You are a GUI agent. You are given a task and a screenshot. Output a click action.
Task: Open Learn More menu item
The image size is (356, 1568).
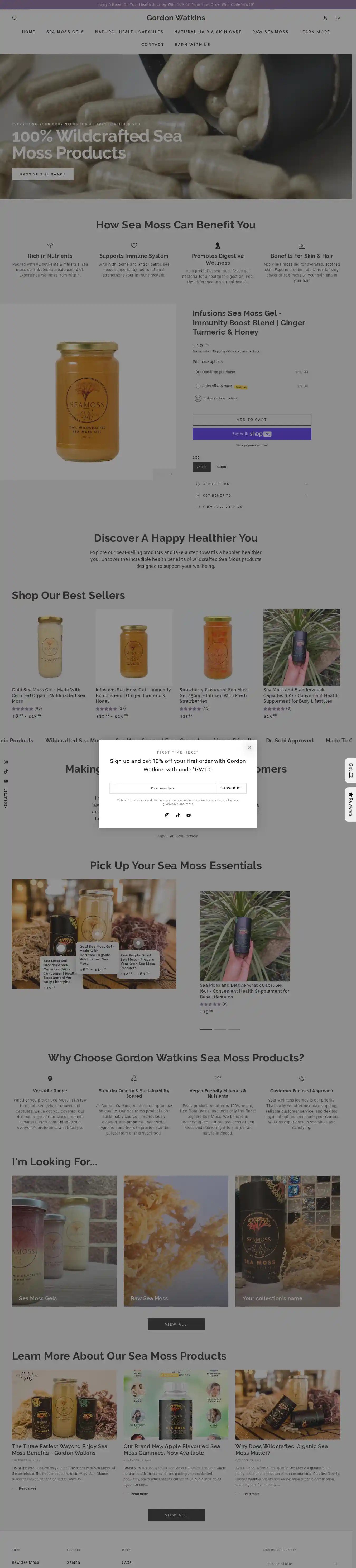click(315, 32)
